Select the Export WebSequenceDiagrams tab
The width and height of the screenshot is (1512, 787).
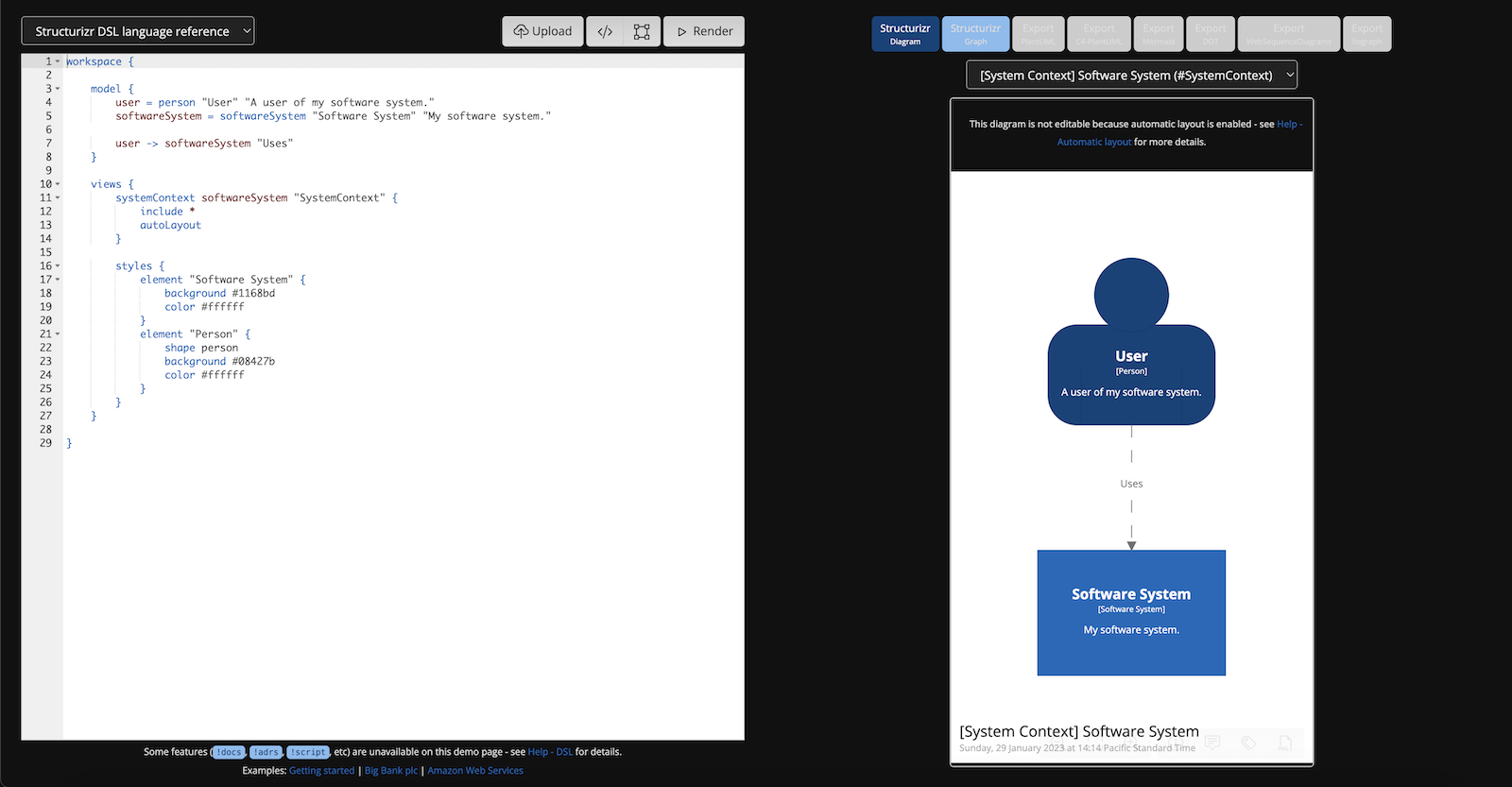[1289, 34]
